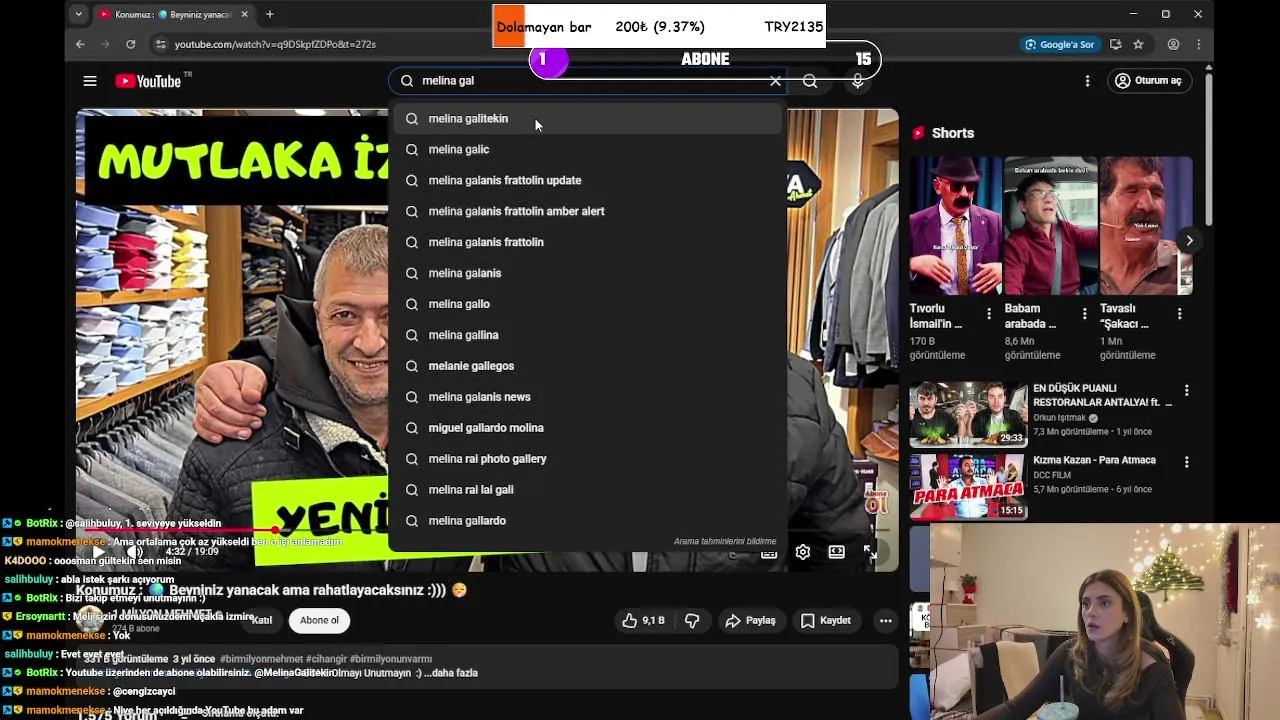Go back with the browser back arrow
Viewport: 1280px width, 720px height.
click(x=80, y=44)
